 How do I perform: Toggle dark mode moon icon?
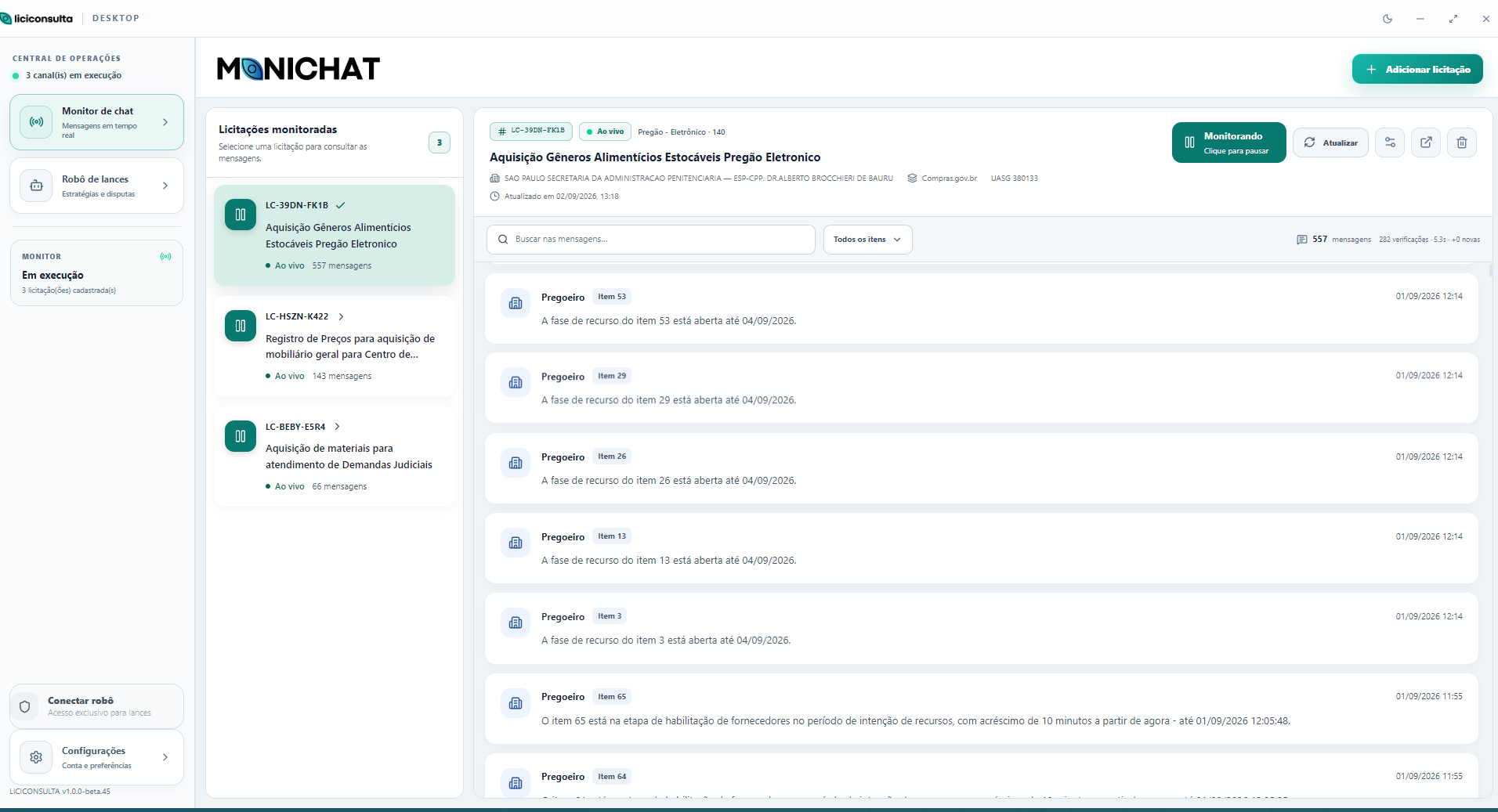1388,19
